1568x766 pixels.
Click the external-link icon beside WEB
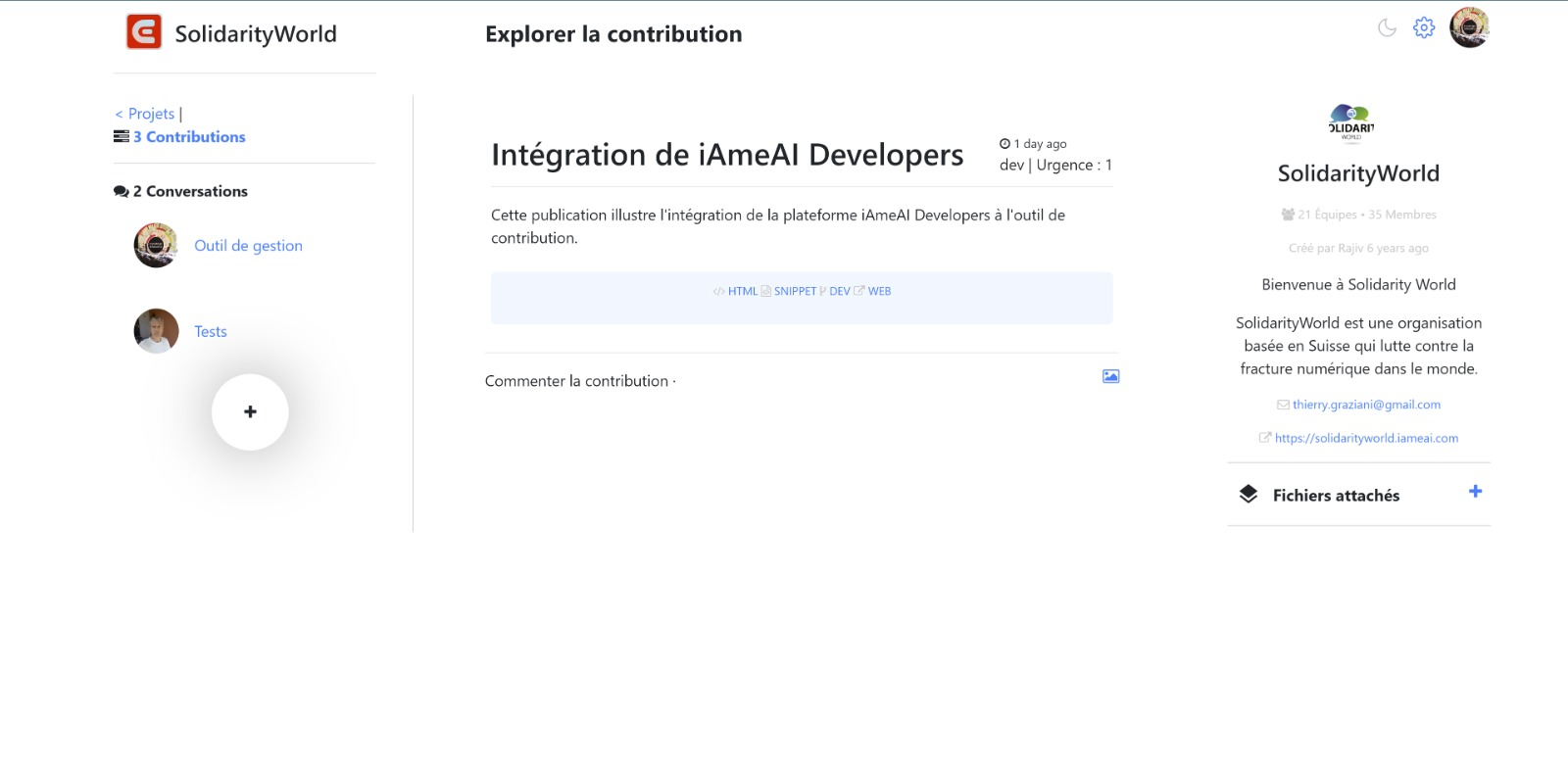tap(859, 290)
